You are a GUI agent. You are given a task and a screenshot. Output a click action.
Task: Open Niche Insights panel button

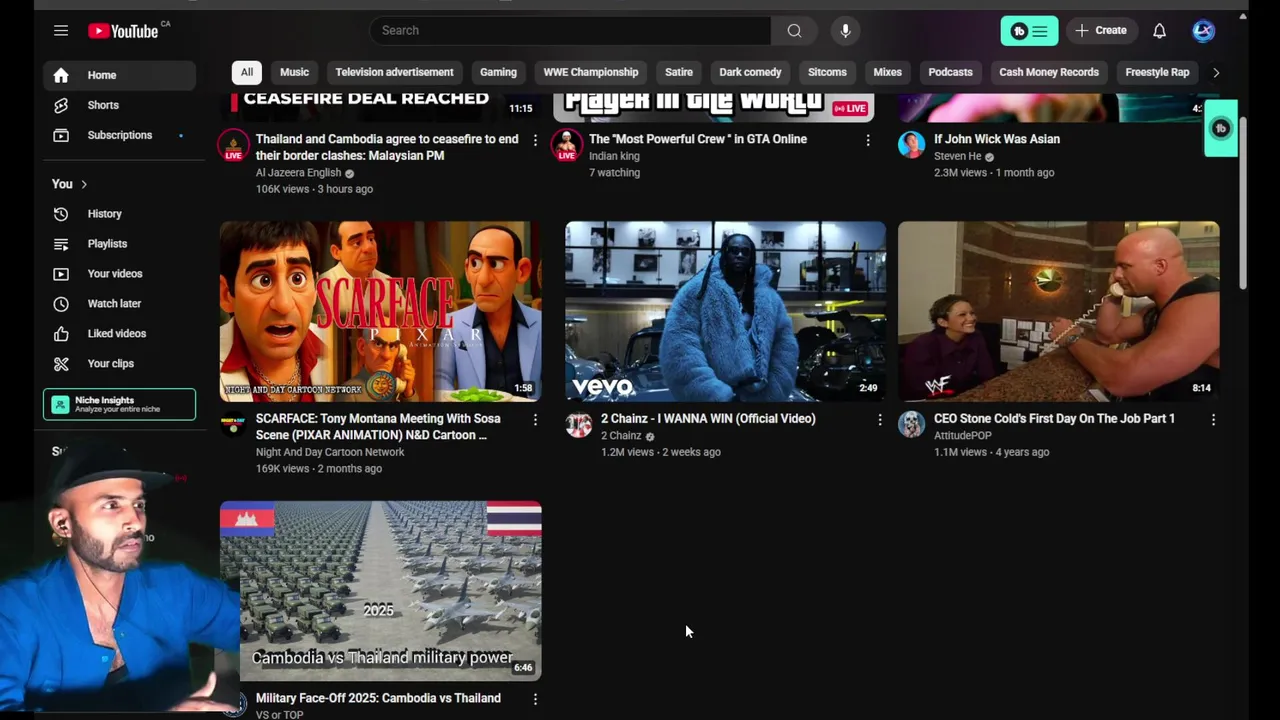tap(119, 404)
